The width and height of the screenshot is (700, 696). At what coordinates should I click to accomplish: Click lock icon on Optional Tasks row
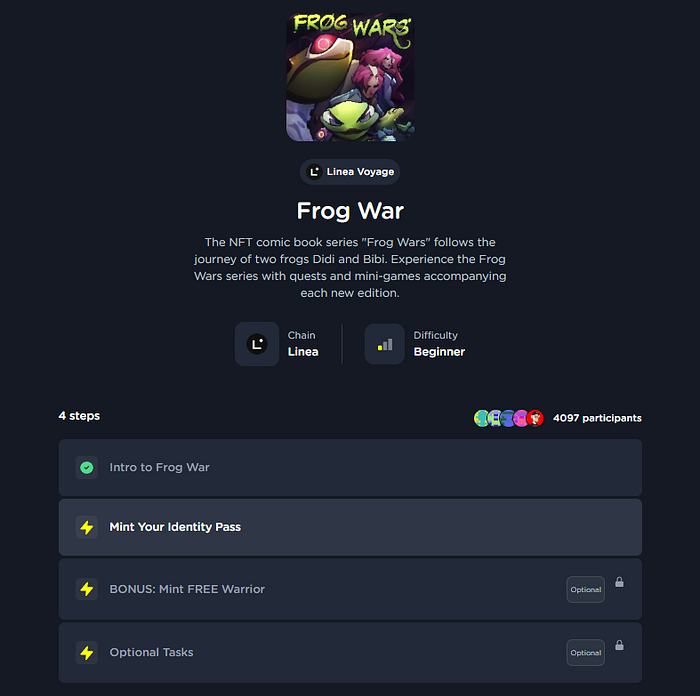tap(619, 645)
